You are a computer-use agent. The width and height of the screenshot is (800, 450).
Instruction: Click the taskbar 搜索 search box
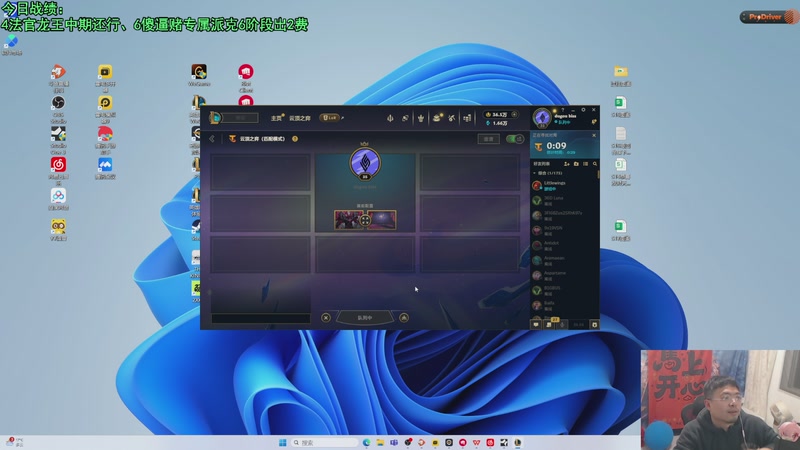pyautogui.click(x=324, y=442)
